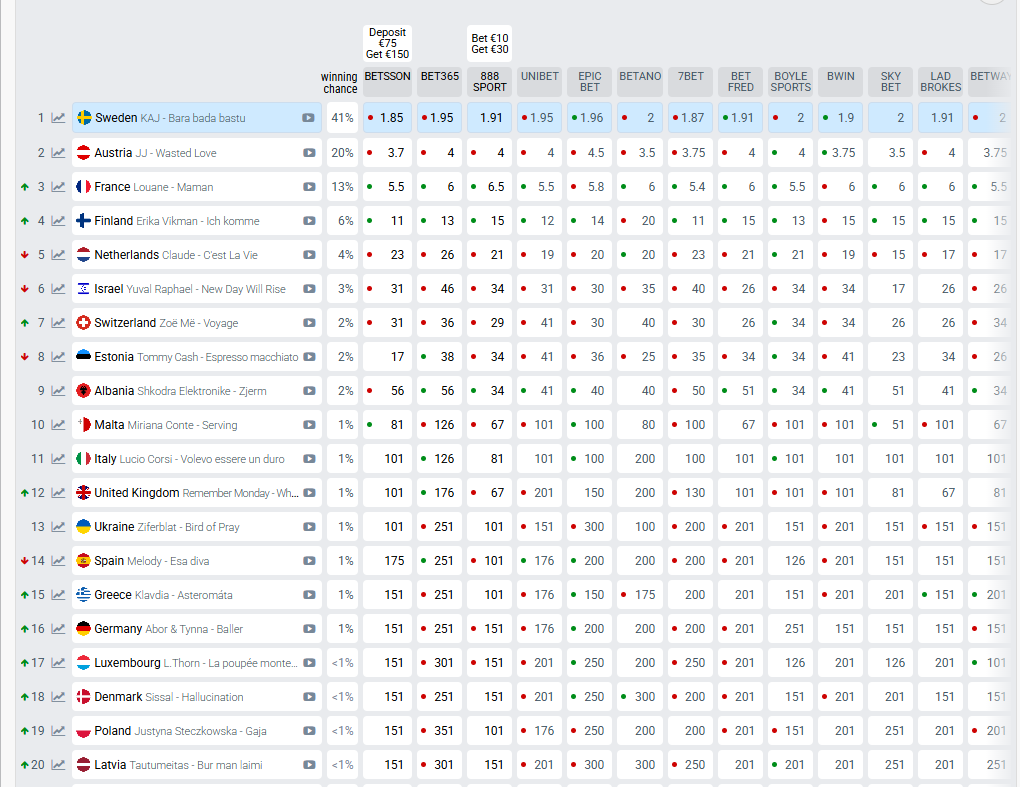Open the odds history chart for Sweden
Viewport: 1020px width, 787px height.
(59, 118)
